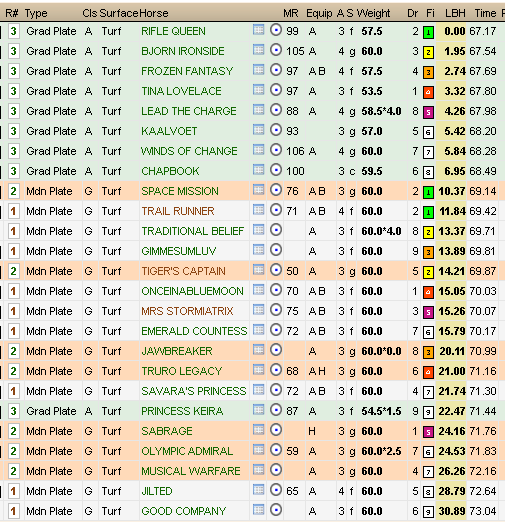Screen dimensions: 523x532
Task: Open the table icon beside JAWBREAKER
Action: coord(258,350)
